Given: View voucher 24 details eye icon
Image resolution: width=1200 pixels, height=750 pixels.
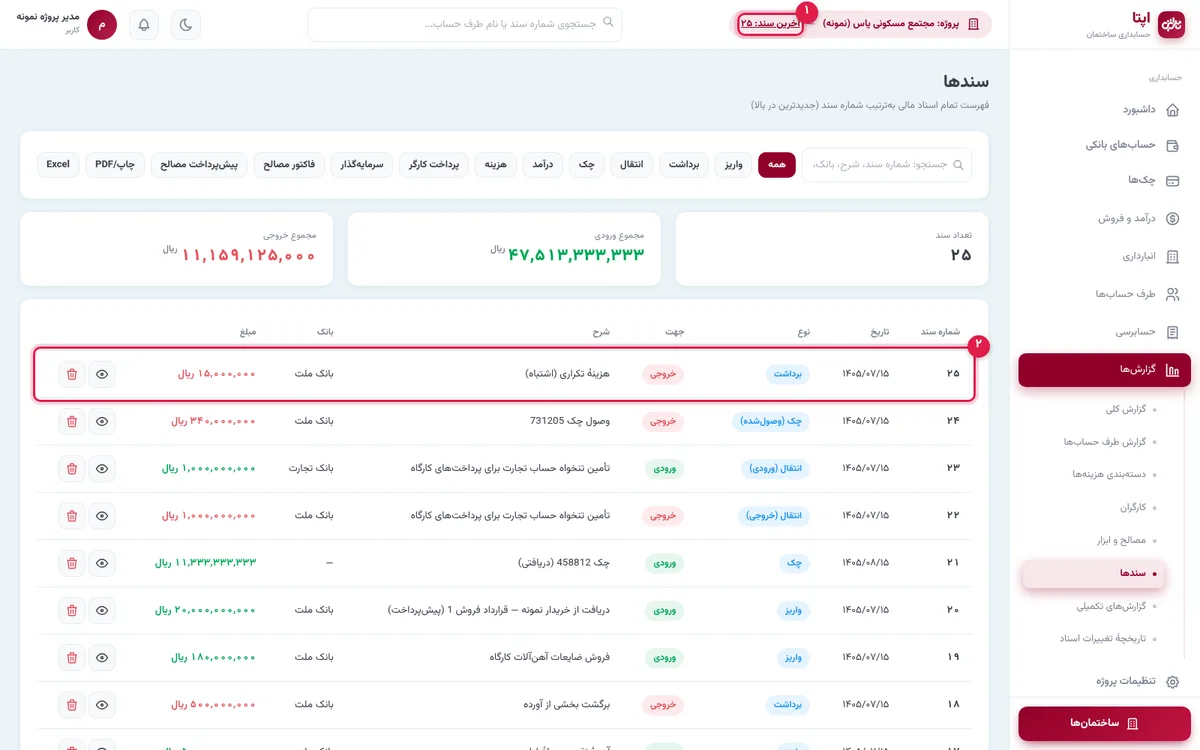Looking at the screenshot, I should (102, 421).
